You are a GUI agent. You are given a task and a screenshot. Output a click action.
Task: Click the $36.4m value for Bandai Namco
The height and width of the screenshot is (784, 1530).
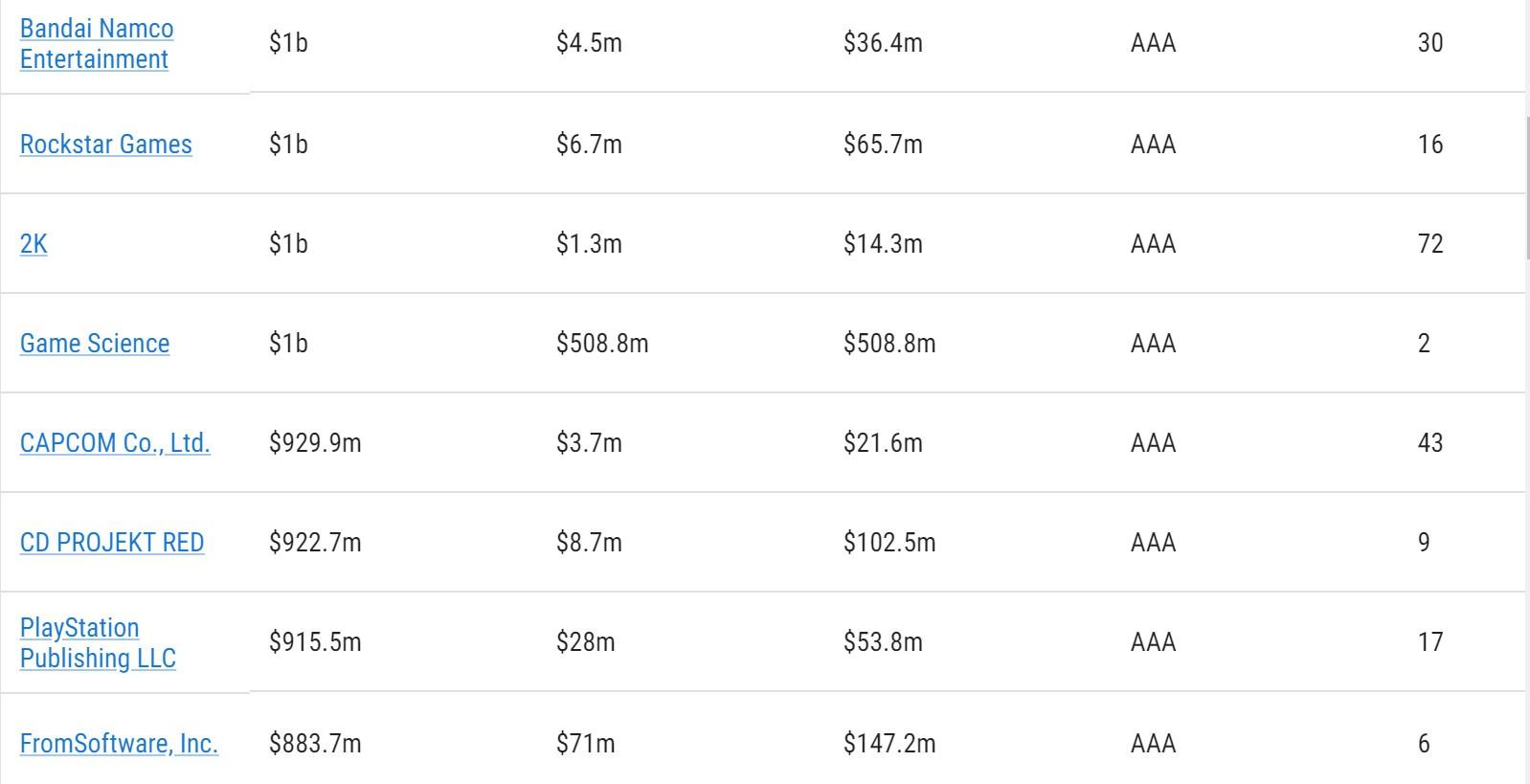(883, 43)
